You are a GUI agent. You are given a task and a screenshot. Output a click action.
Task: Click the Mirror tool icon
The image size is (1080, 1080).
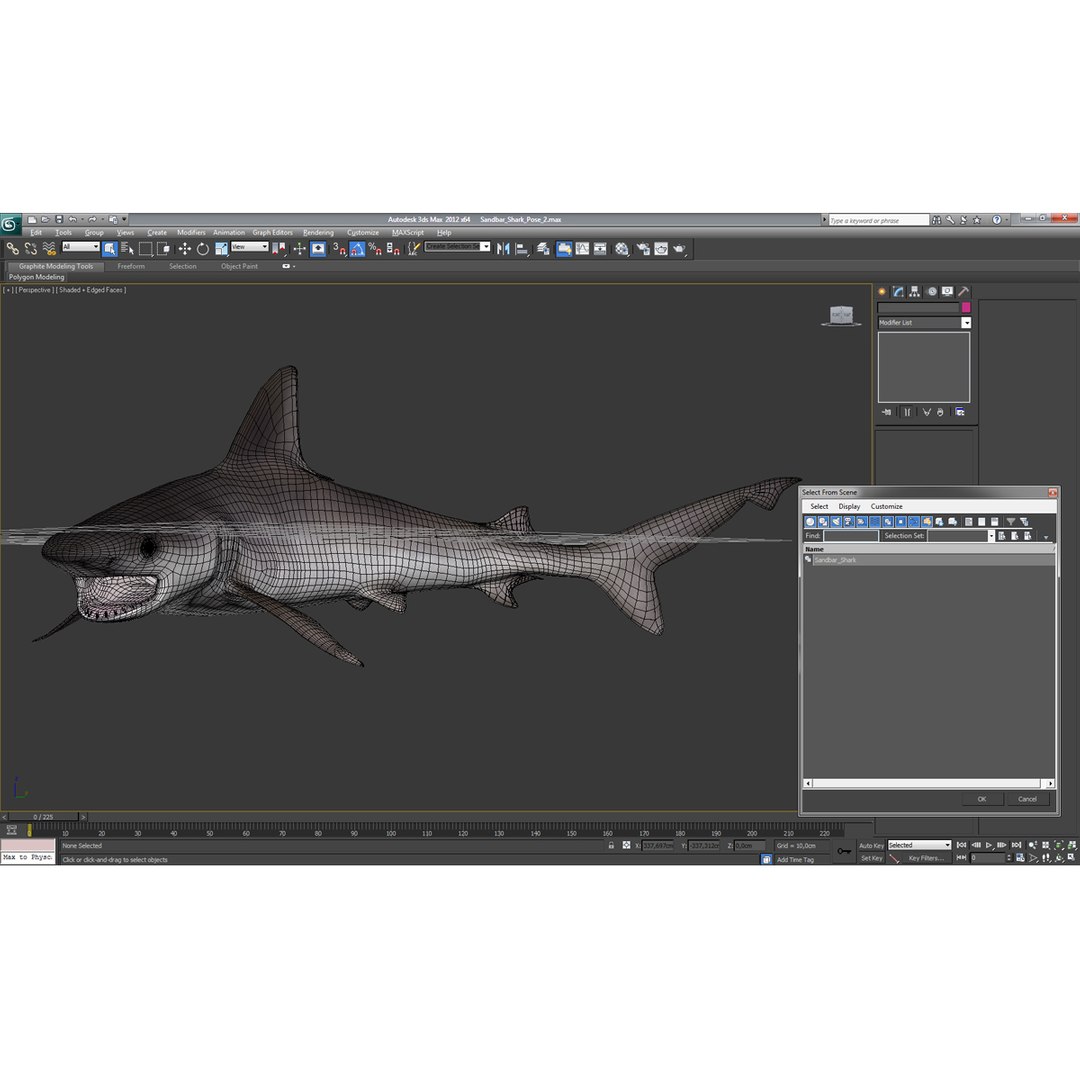coord(503,249)
